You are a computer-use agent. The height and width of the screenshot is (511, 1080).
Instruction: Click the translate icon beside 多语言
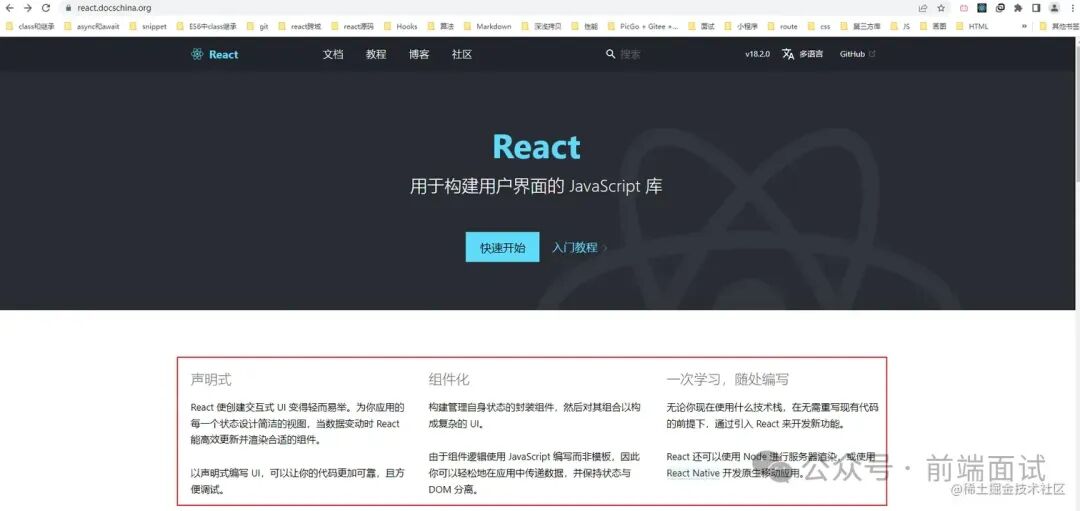[x=789, y=54]
